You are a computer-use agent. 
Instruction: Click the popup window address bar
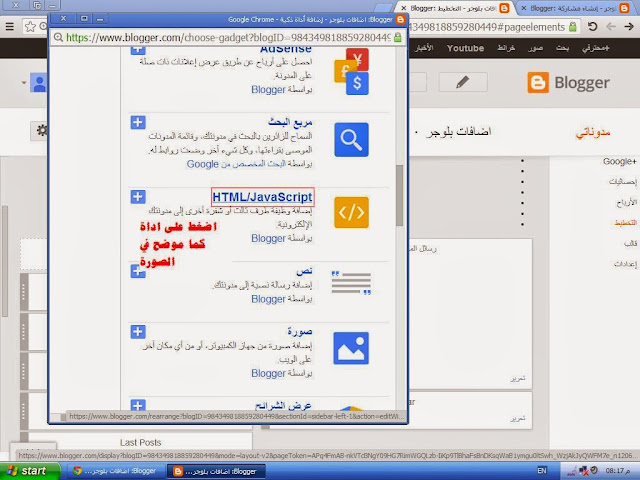228,38
